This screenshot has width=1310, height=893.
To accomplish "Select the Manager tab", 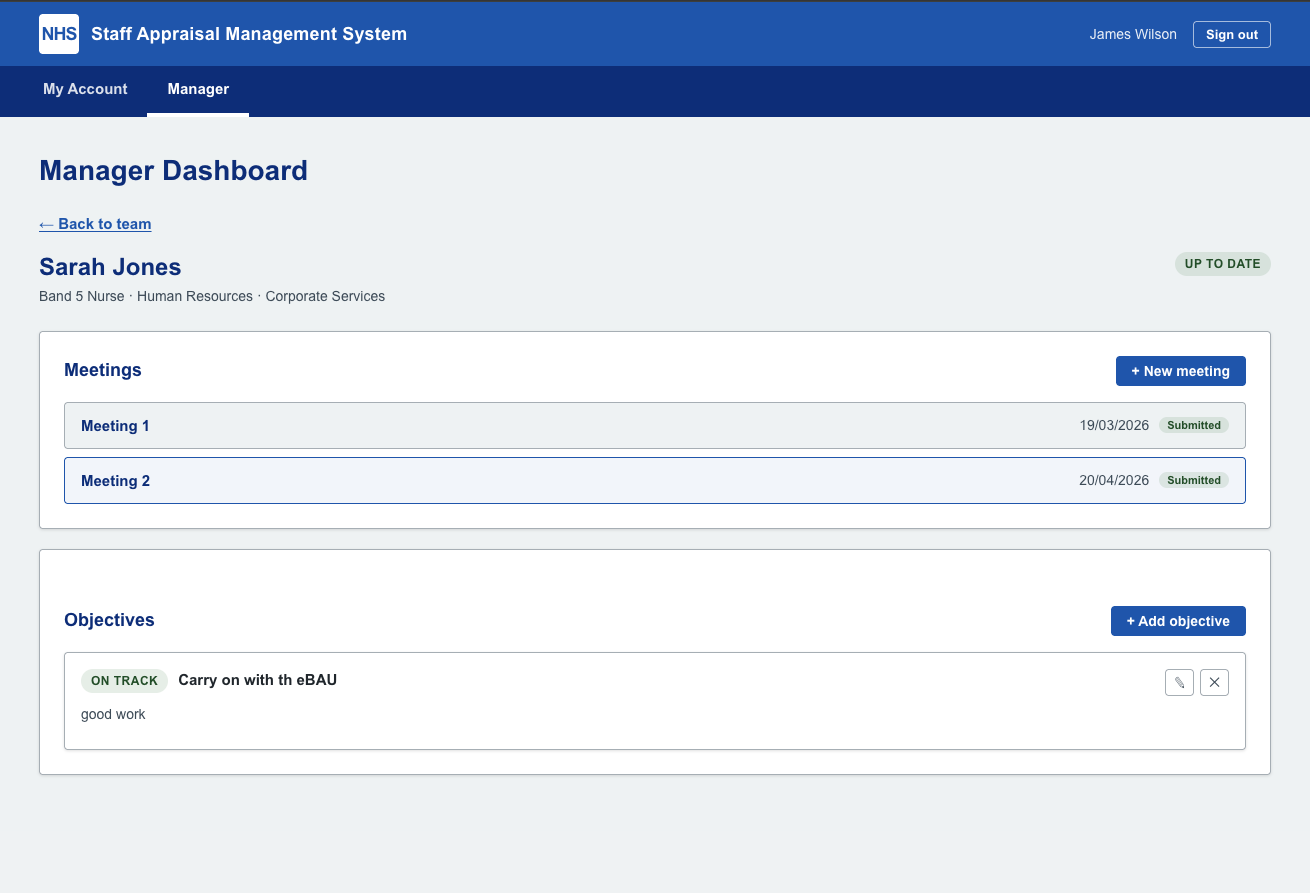I will point(198,89).
